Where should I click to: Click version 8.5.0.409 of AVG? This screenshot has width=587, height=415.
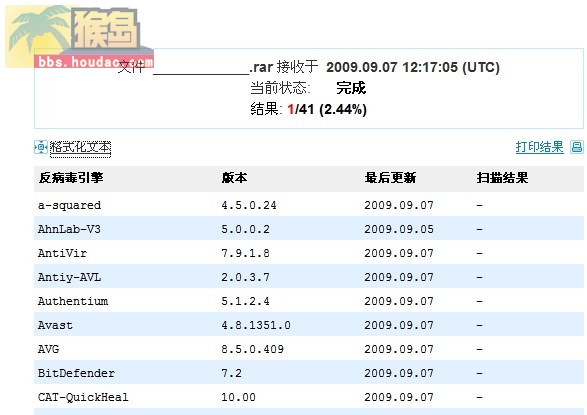(x=252, y=349)
